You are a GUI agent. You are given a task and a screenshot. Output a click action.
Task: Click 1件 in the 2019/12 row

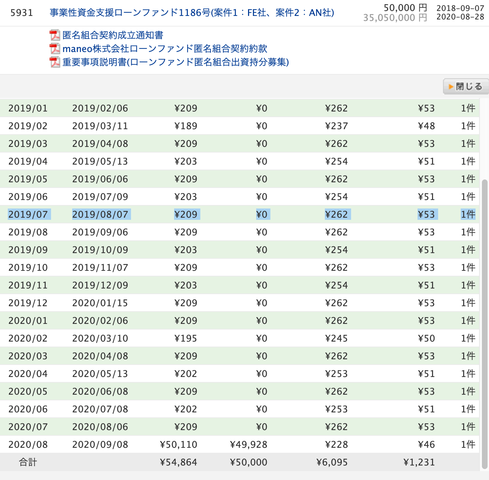pos(468,303)
